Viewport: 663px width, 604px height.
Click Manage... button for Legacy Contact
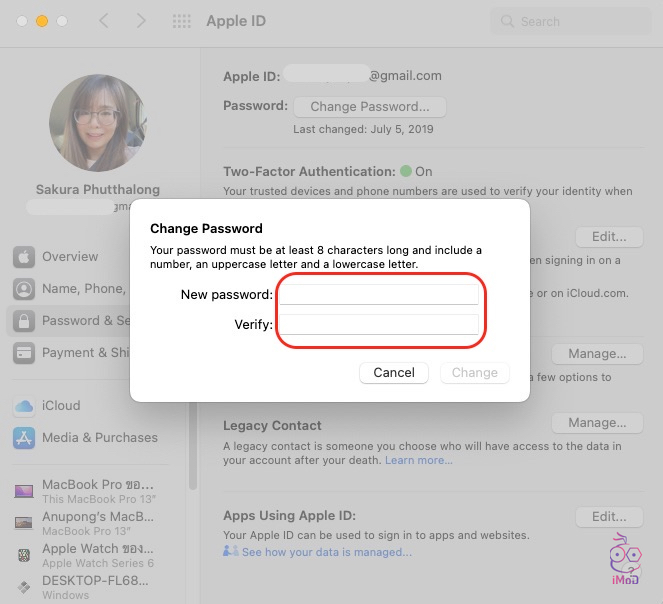point(597,423)
